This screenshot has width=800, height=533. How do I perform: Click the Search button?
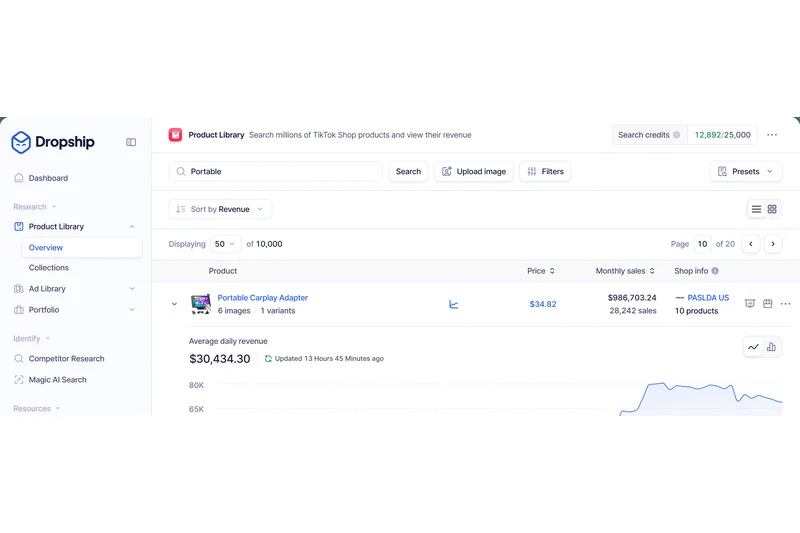408,171
